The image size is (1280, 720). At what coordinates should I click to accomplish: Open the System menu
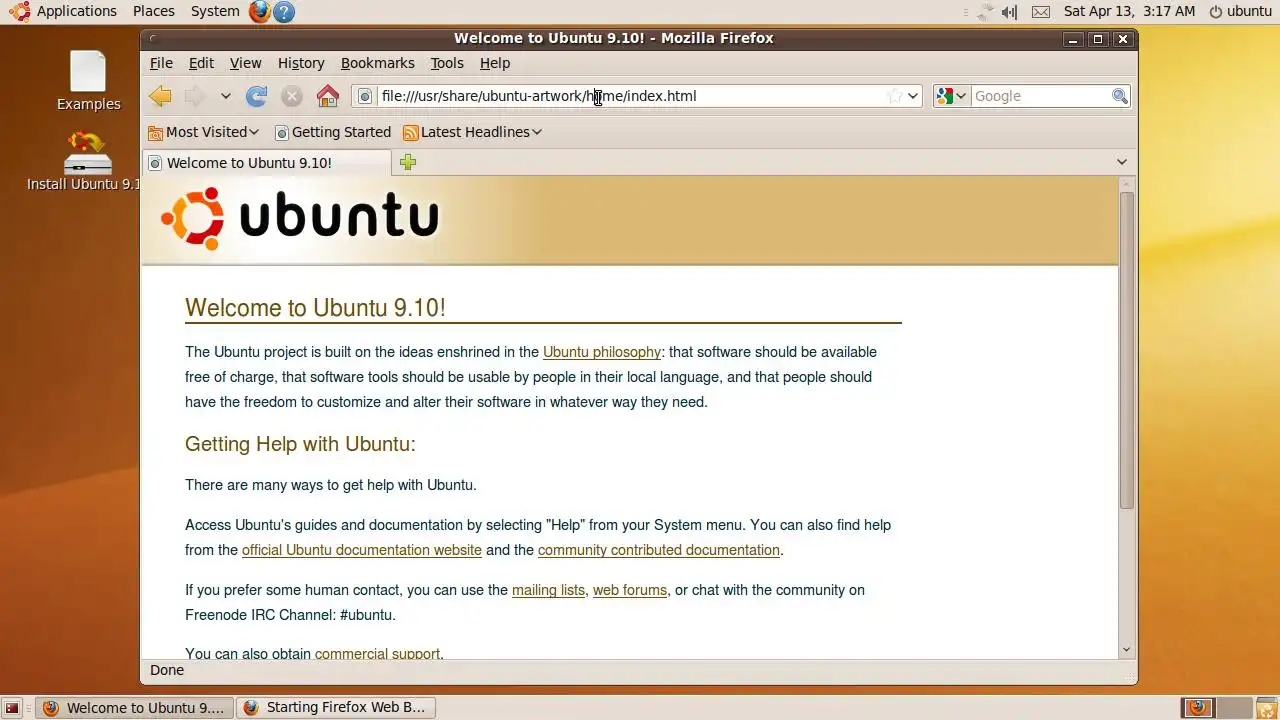point(215,11)
